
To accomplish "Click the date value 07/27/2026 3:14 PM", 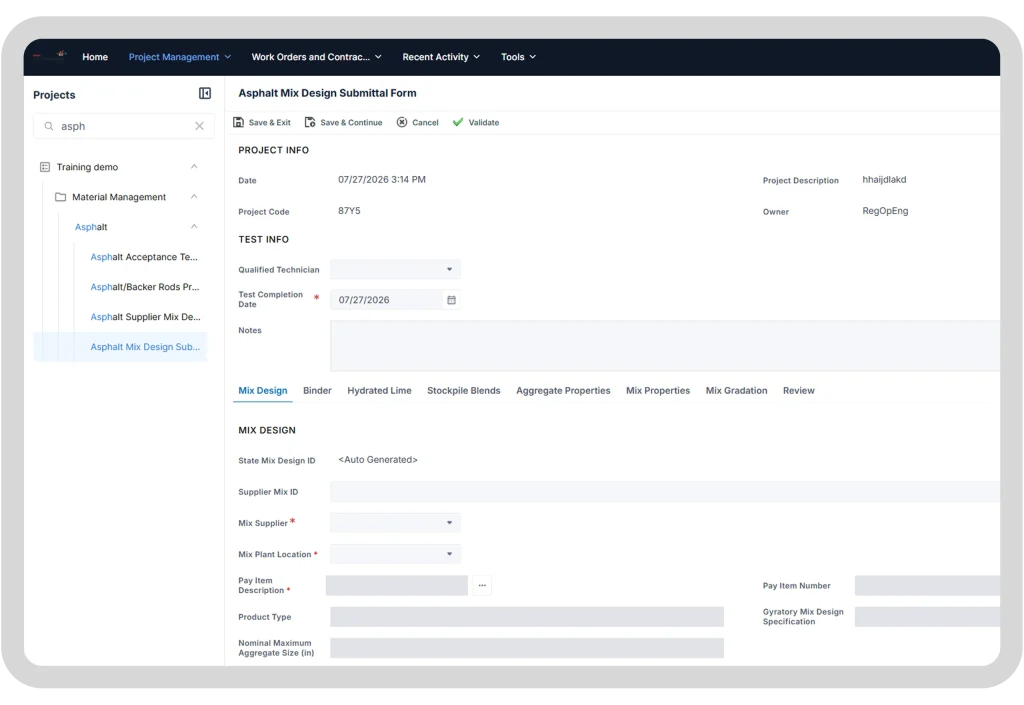I will tap(381, 180).
